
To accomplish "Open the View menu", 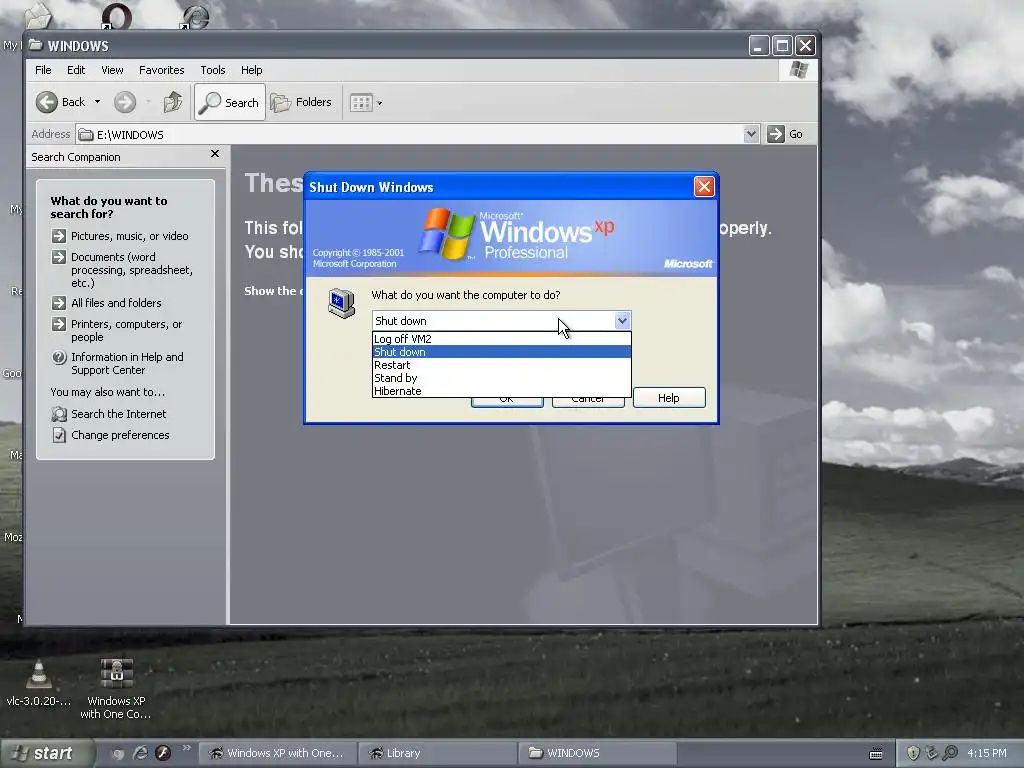I will [x=112, y=70].
